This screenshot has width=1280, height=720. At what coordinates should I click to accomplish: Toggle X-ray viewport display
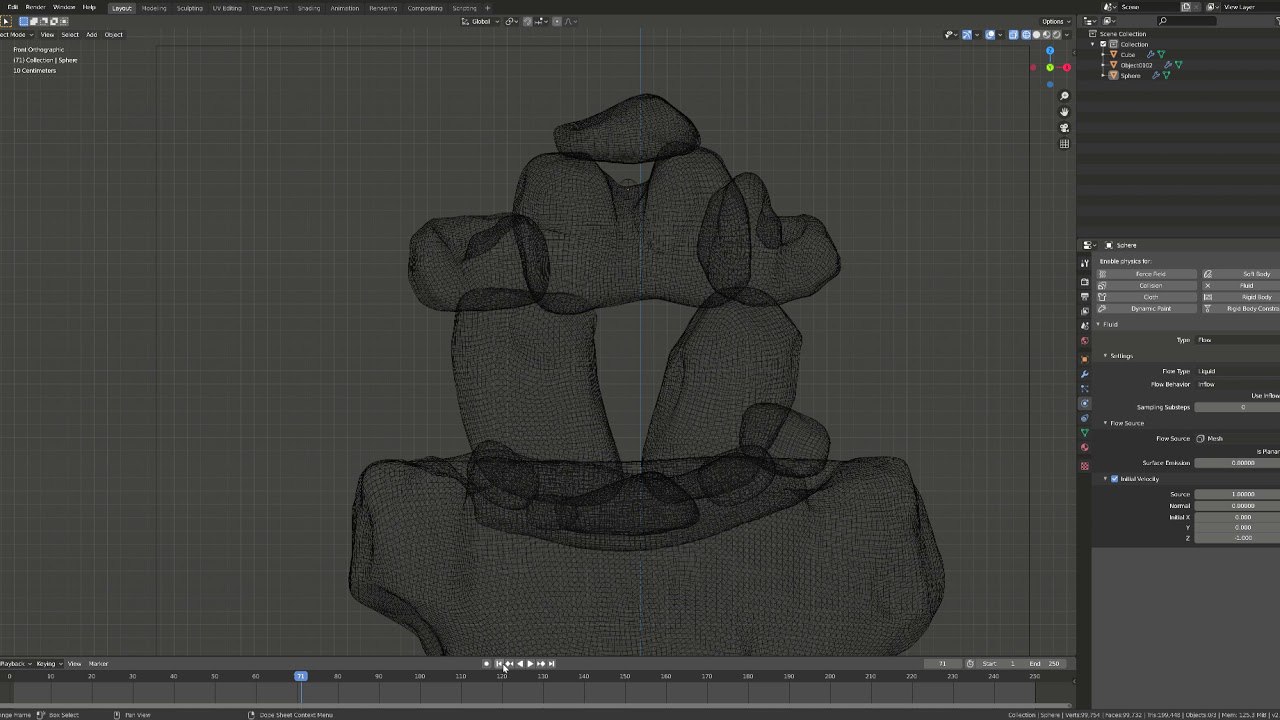point(1013,35)
